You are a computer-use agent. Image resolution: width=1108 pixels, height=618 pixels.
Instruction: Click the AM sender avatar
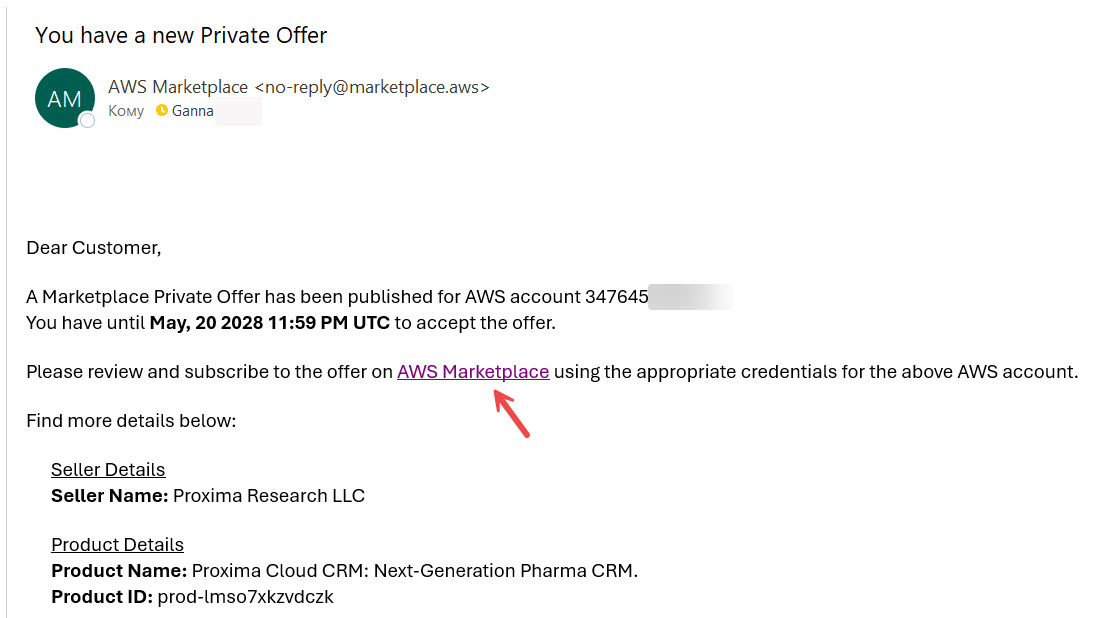coord(65,98)
